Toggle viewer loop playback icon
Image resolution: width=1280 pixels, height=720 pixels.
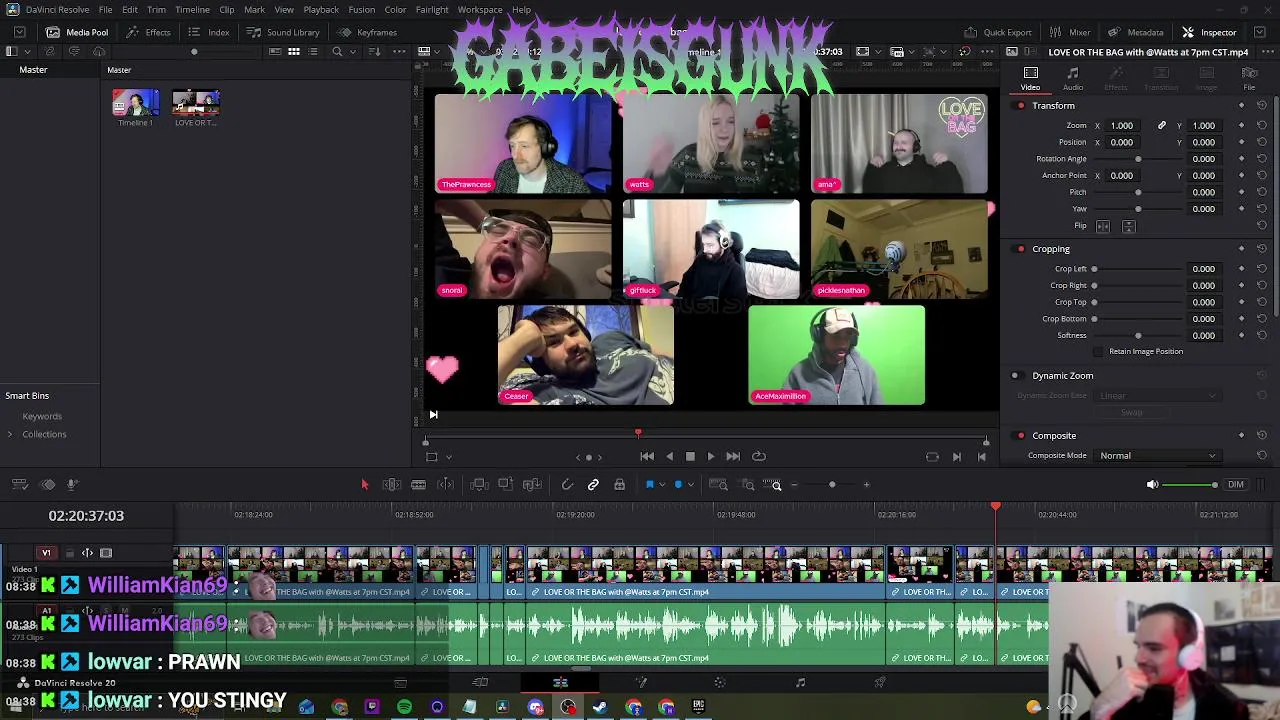(759, 456)
